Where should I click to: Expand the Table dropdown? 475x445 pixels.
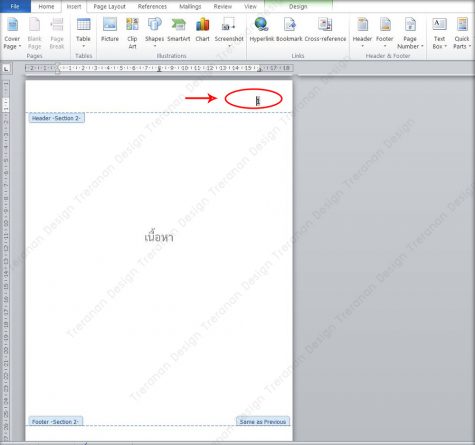83,33
